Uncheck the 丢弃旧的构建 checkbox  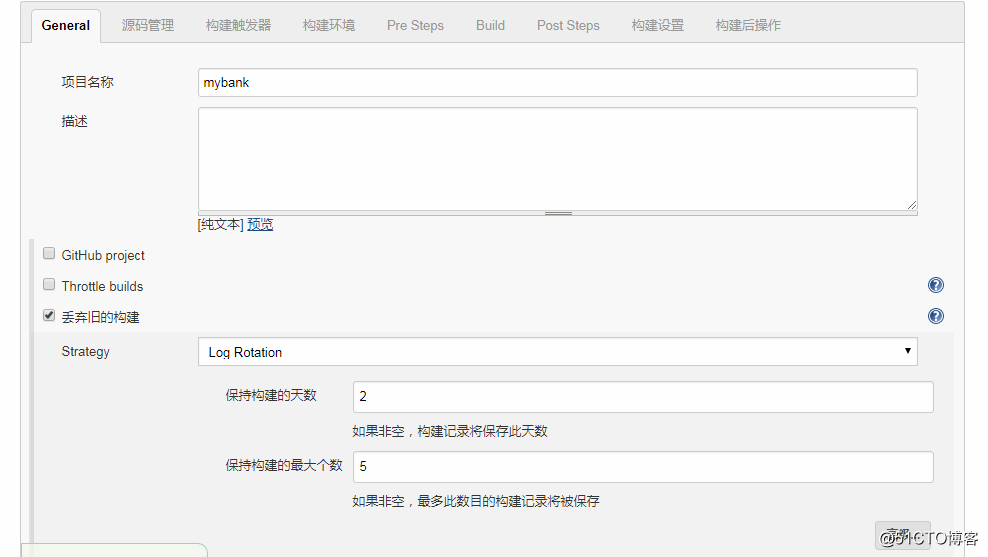click(49, 316)
